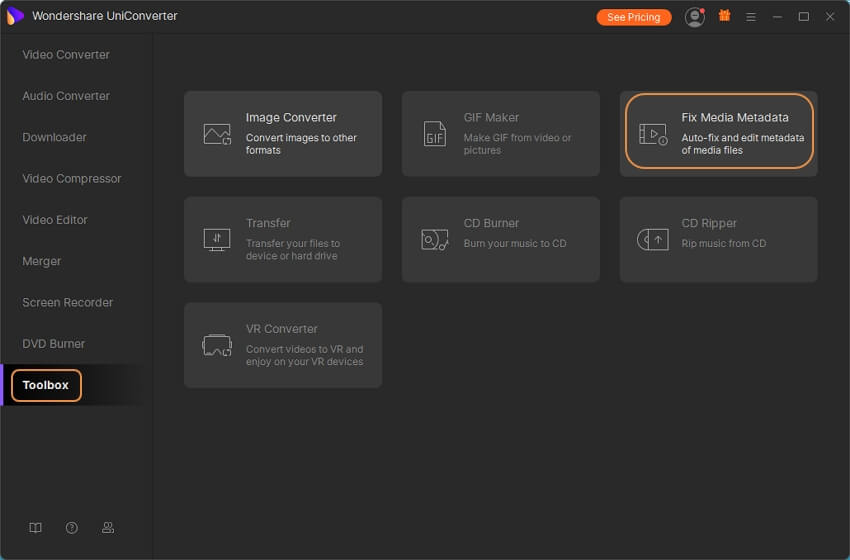Click the GIF Maker icon
The height and width of the screenshot is (560, 850).
pyautogui.click(x=435, y=134)
